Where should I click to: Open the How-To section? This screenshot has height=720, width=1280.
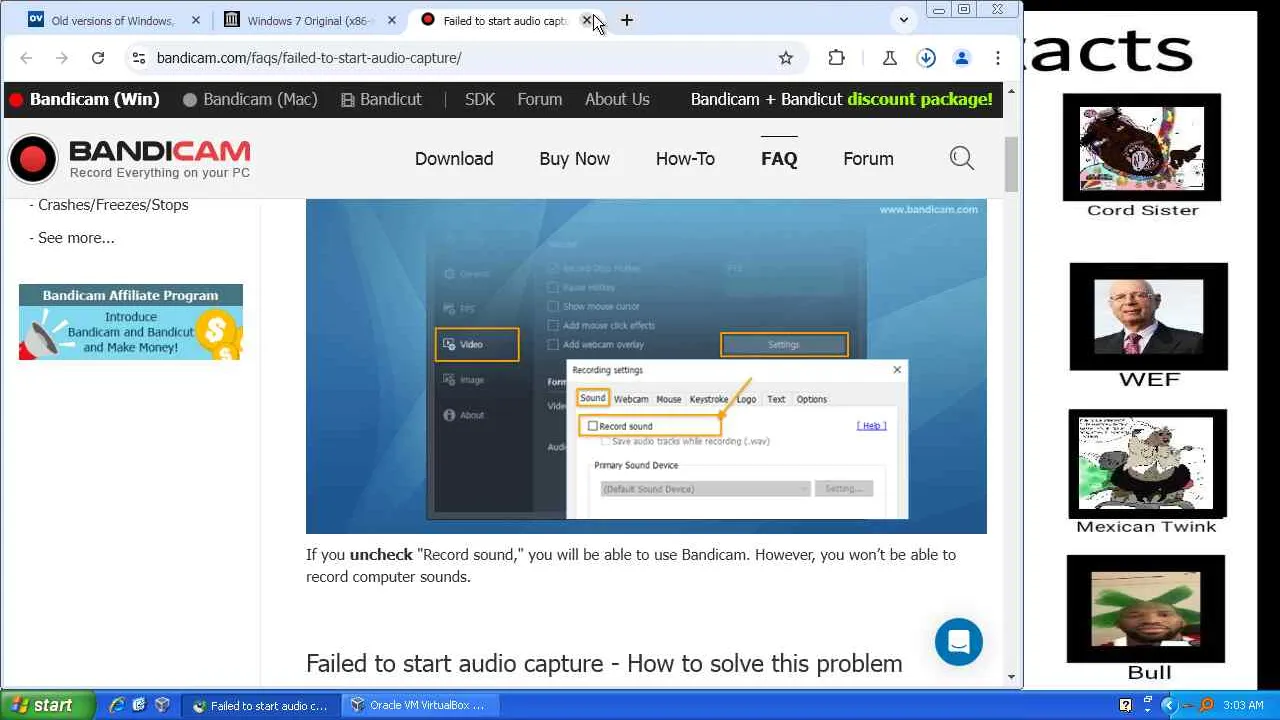pos(685,159)
